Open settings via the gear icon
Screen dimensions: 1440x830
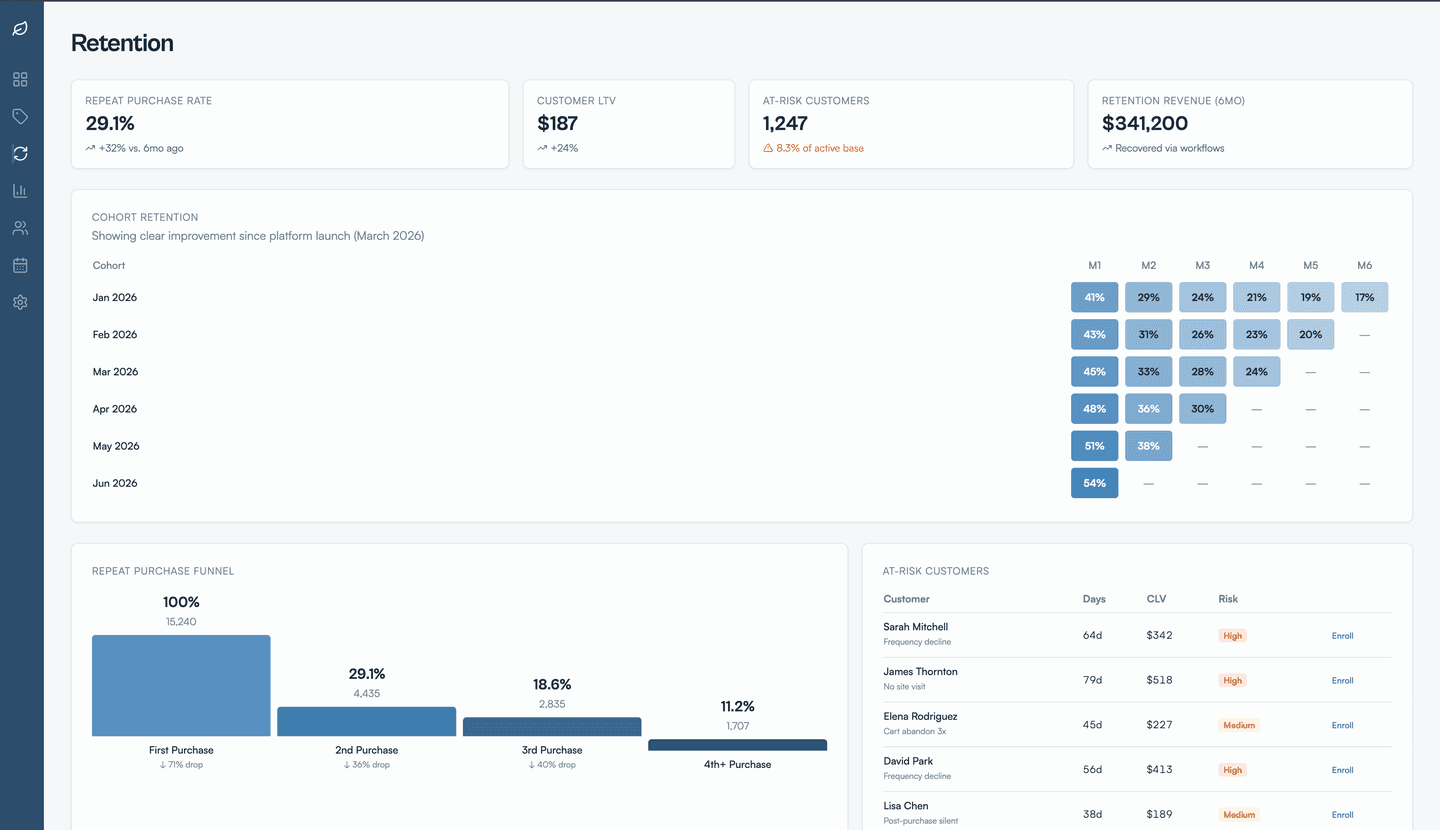click(x=20, y=302)
